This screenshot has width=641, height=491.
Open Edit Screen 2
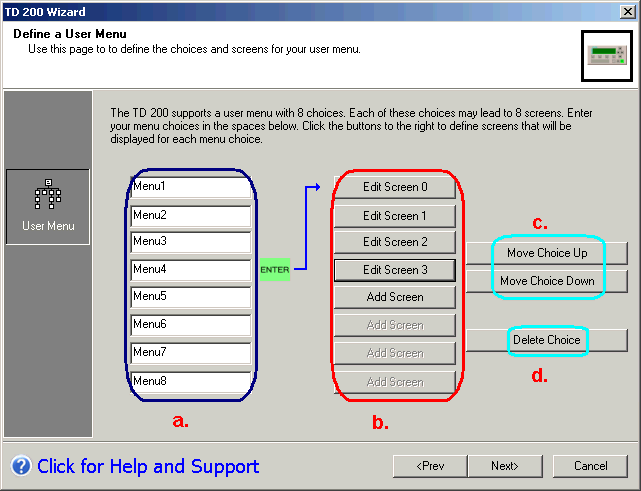pyautogui.click(x=395, y=242)
